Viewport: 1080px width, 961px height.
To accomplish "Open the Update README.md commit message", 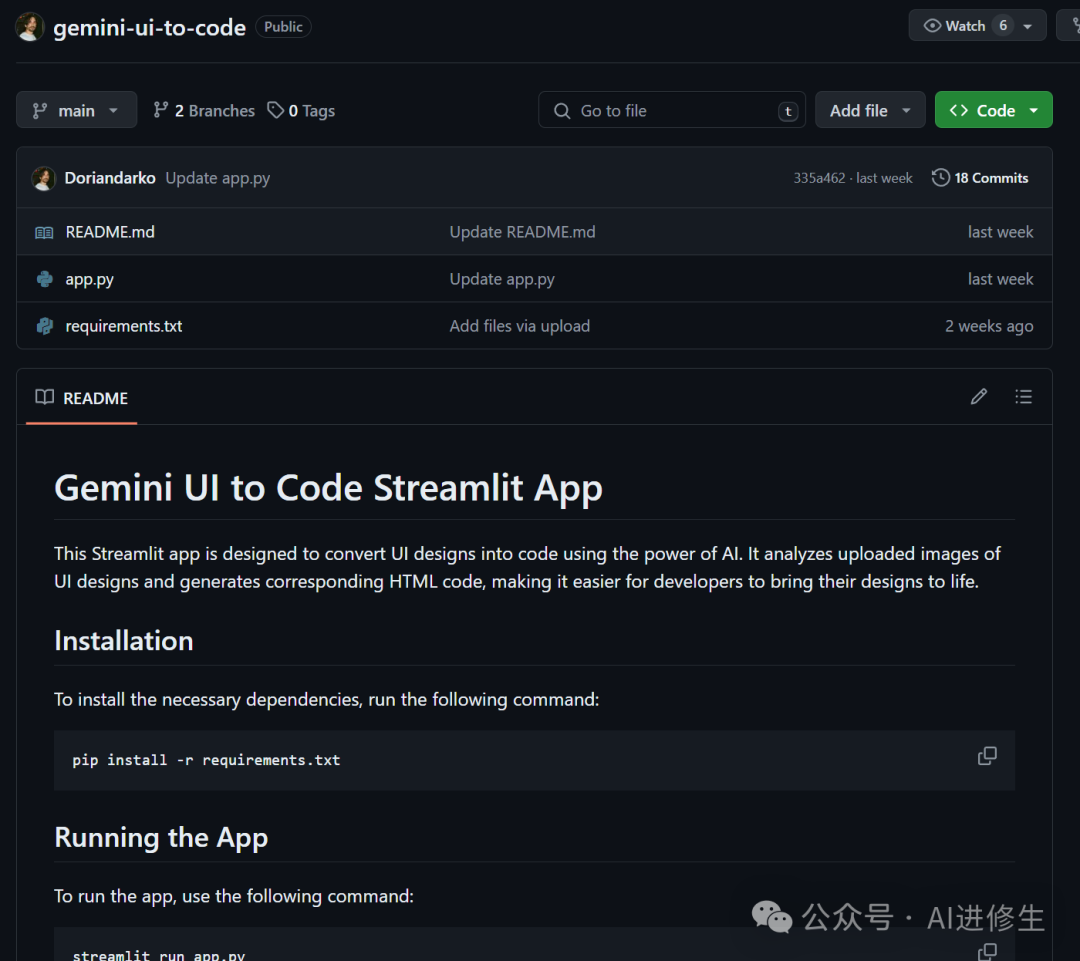I will (522, 232).
